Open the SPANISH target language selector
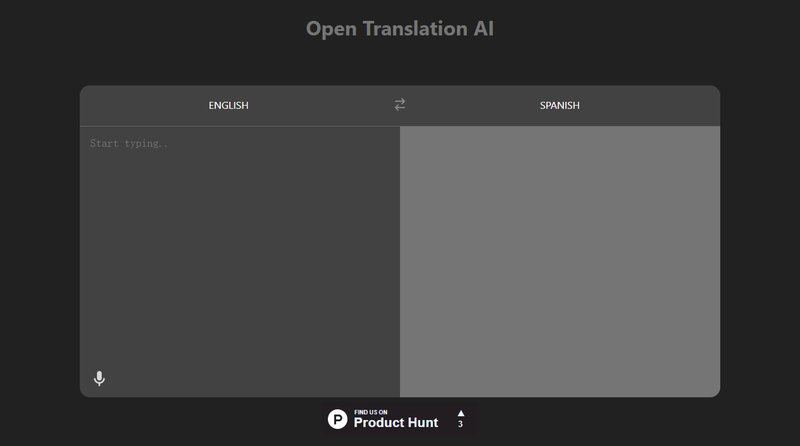This screenshot has width=800, height=446. point(559,105)
